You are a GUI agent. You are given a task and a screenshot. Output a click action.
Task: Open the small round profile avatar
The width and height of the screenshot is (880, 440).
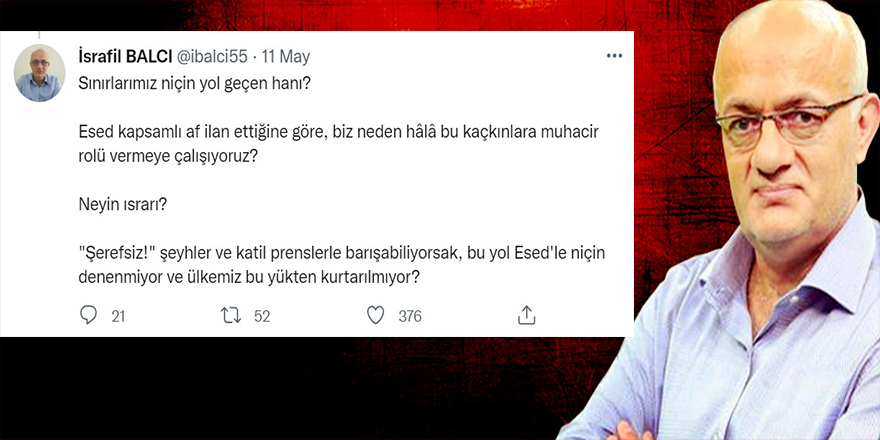39,73
